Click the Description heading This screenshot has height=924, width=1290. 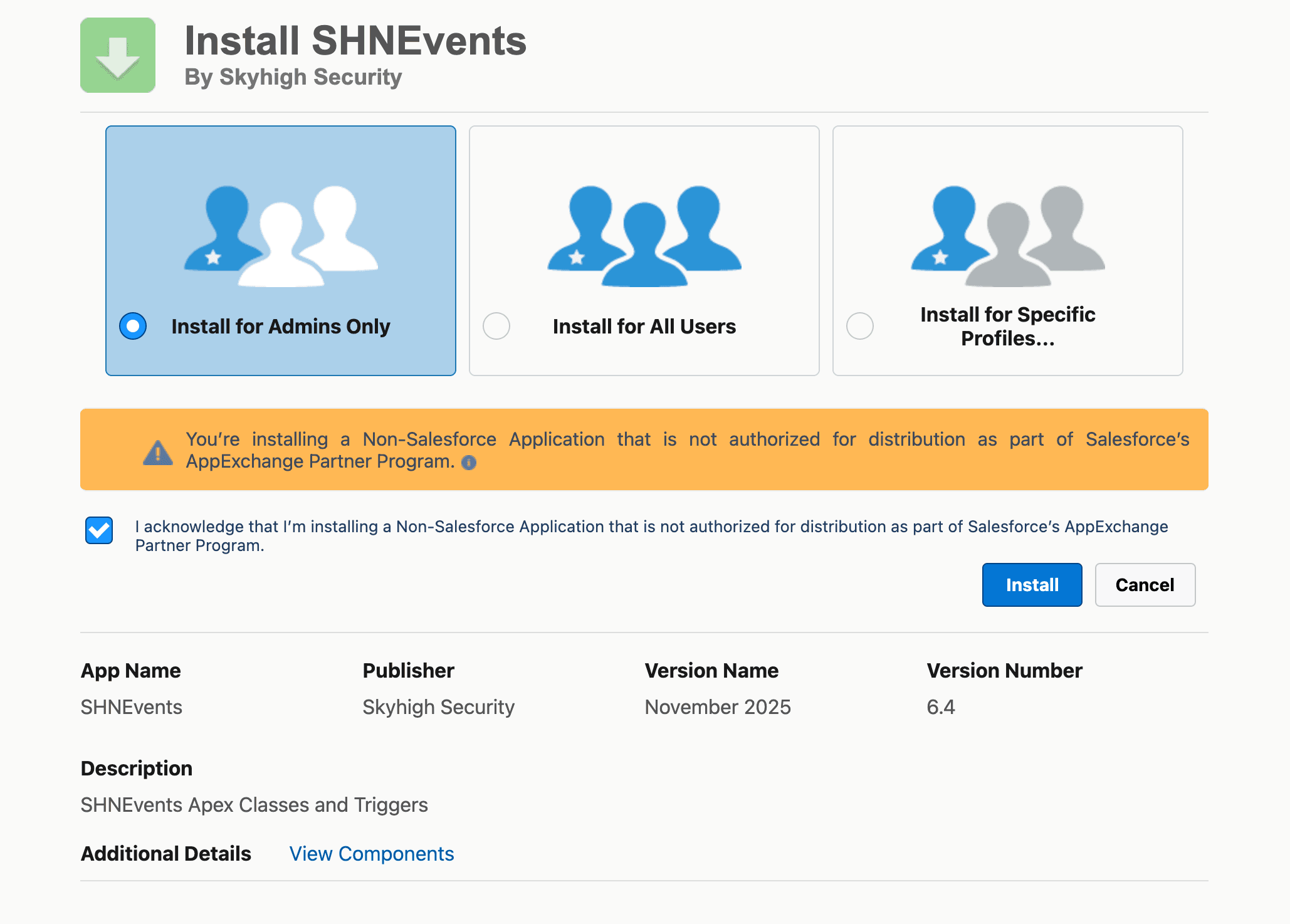click(137, 769)
